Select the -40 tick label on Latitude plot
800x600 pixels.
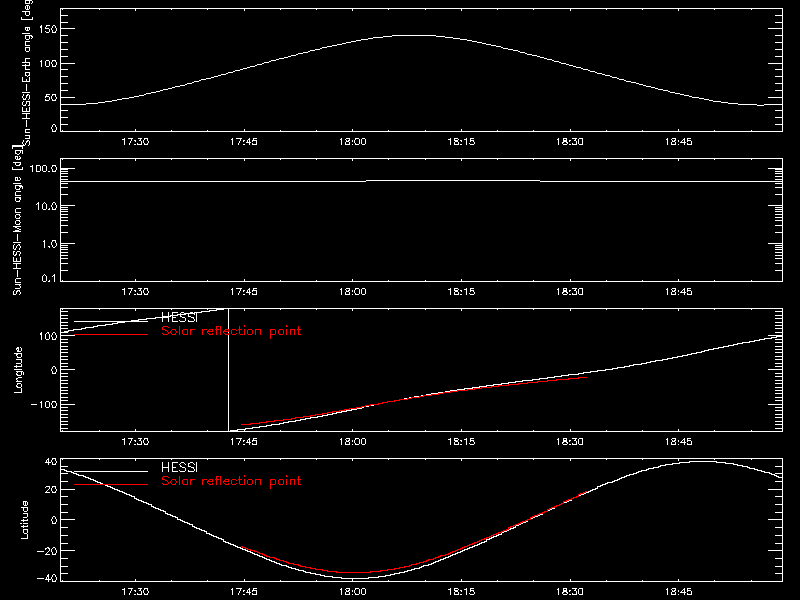(x=47, y=578)
